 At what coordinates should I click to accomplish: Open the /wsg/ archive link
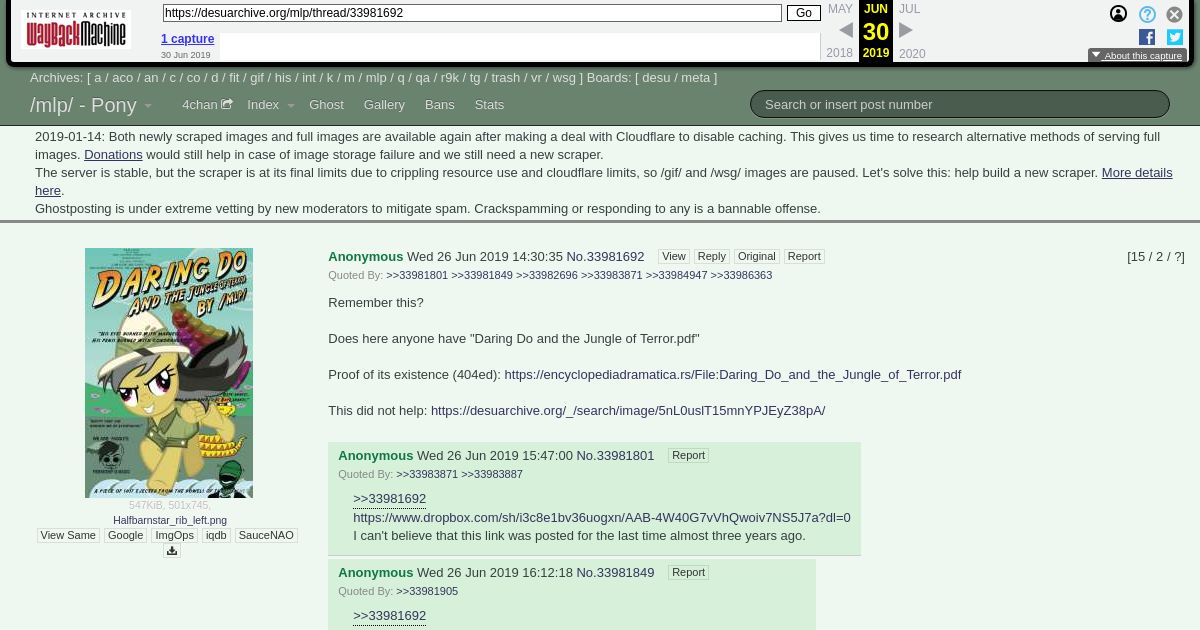pos(564,77)
